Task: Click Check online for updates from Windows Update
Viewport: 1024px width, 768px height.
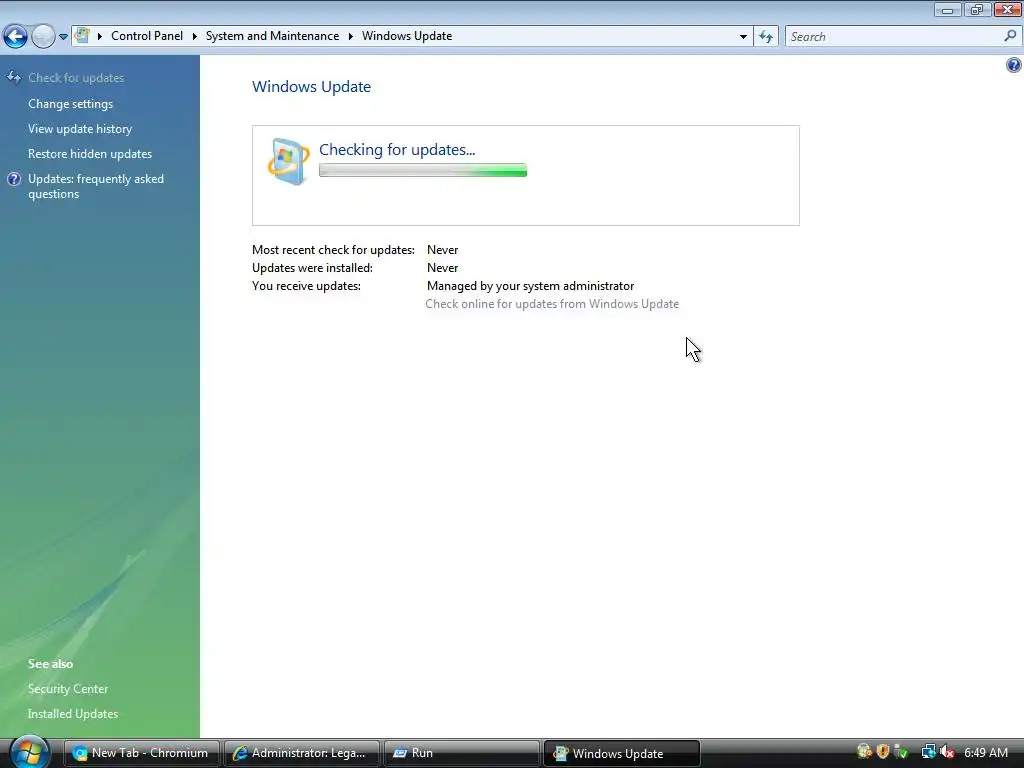Action: (552, 304)
